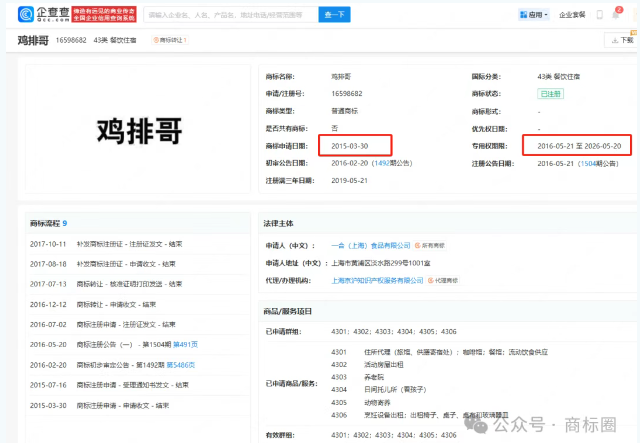Click the mobile phone icon in header
The height and width of the screenshot is (443, 640).
[601, 16]
